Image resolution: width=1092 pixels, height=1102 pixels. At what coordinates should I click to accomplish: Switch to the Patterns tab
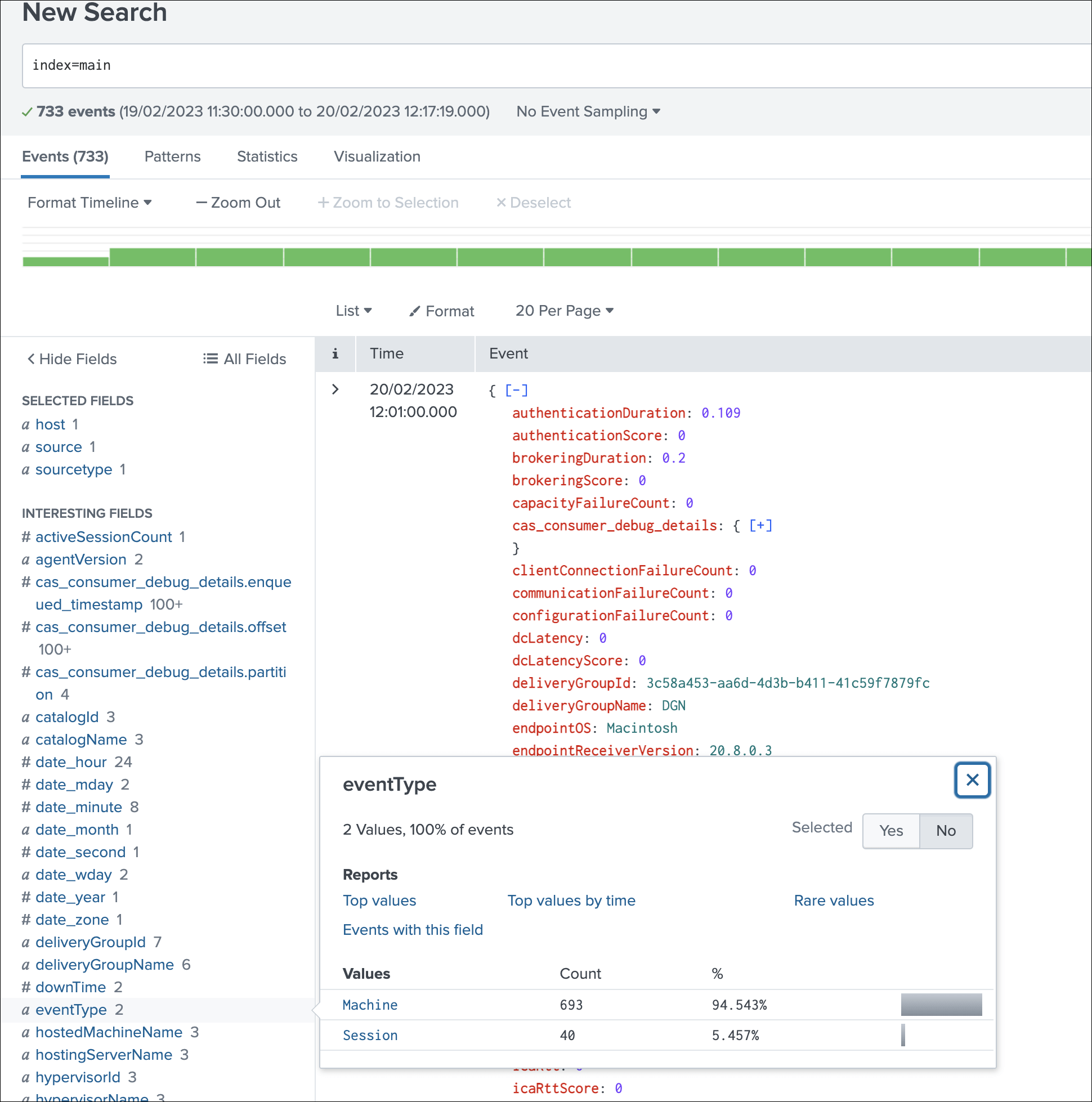[172, 156]
